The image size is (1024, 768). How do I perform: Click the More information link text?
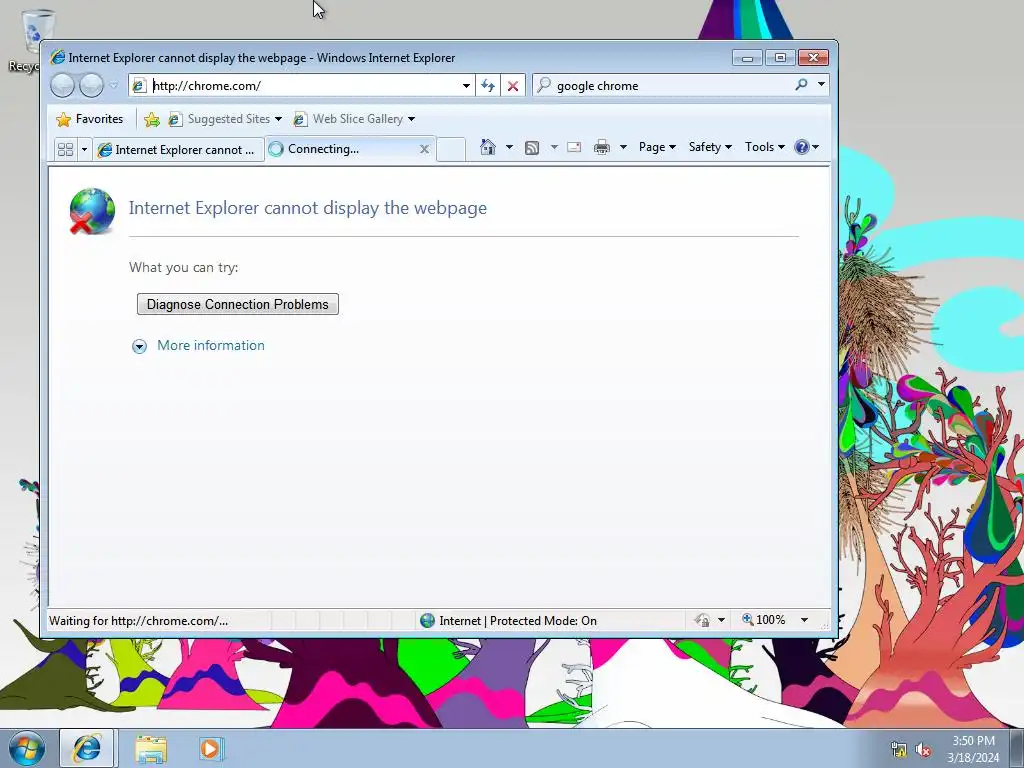click(x=211, y=345)
